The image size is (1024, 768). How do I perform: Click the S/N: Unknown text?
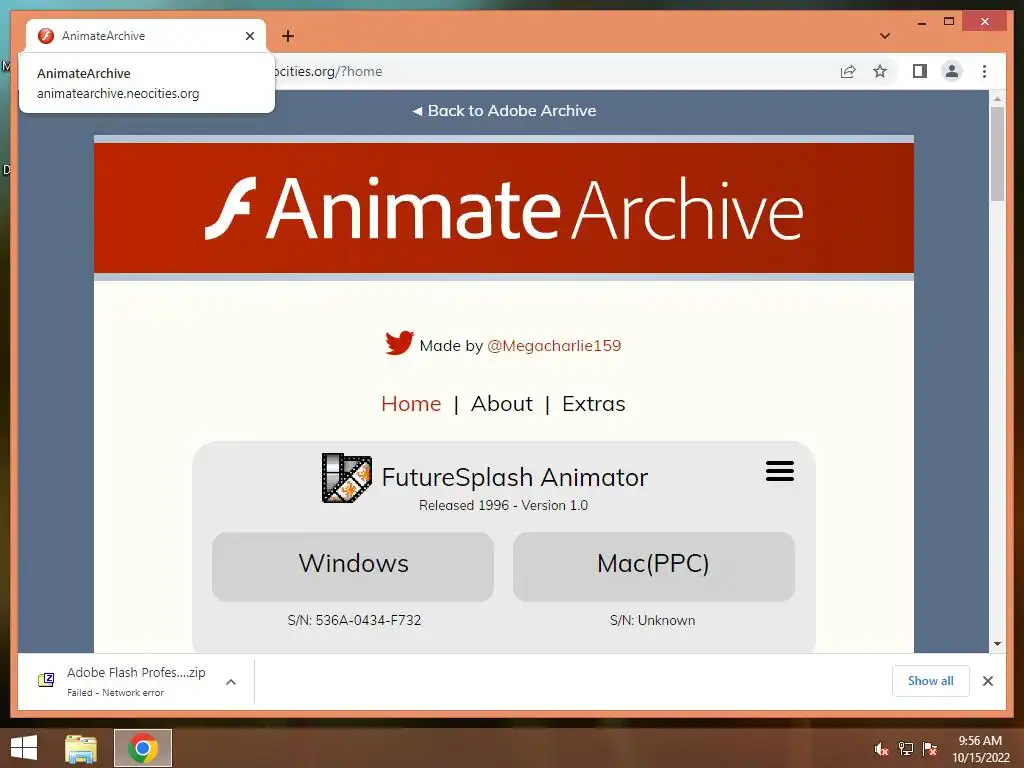(652, 620)
